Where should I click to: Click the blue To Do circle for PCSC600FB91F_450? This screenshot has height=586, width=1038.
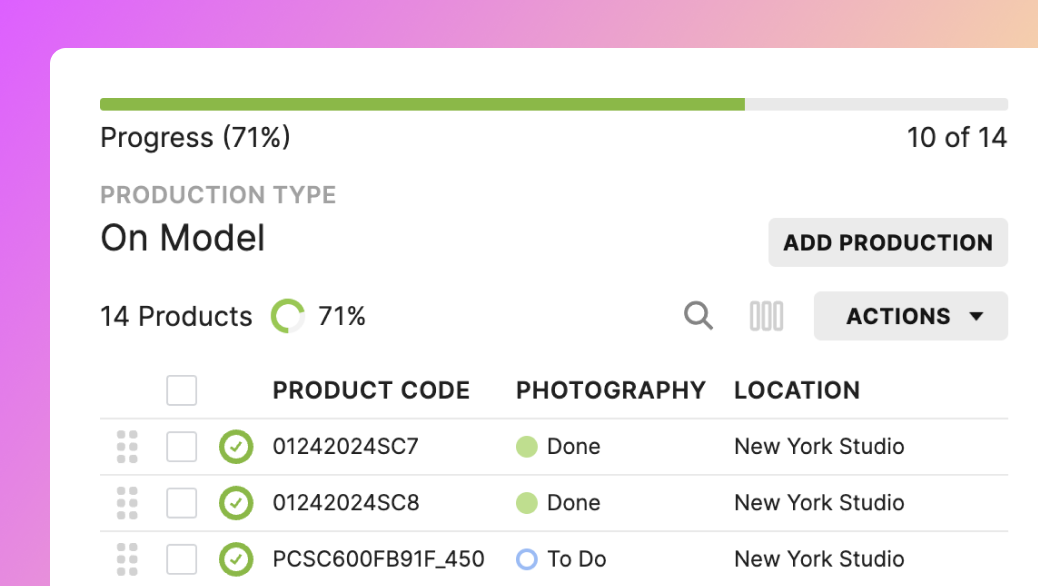click(x=527, y=559)
